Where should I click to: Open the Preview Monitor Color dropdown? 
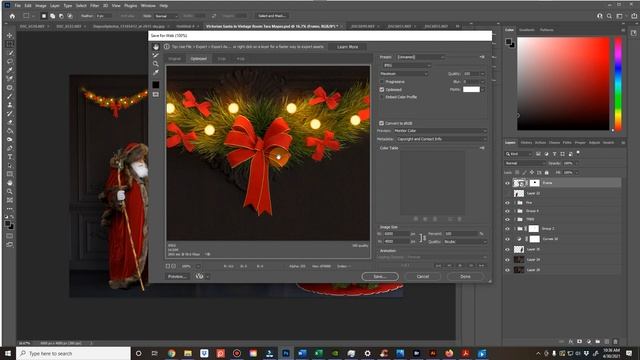click(x=440, y=131)
